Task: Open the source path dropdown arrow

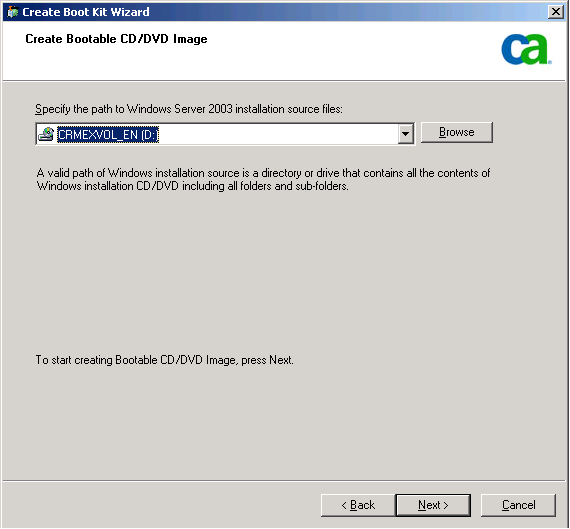Action: (x=406, y=134)
